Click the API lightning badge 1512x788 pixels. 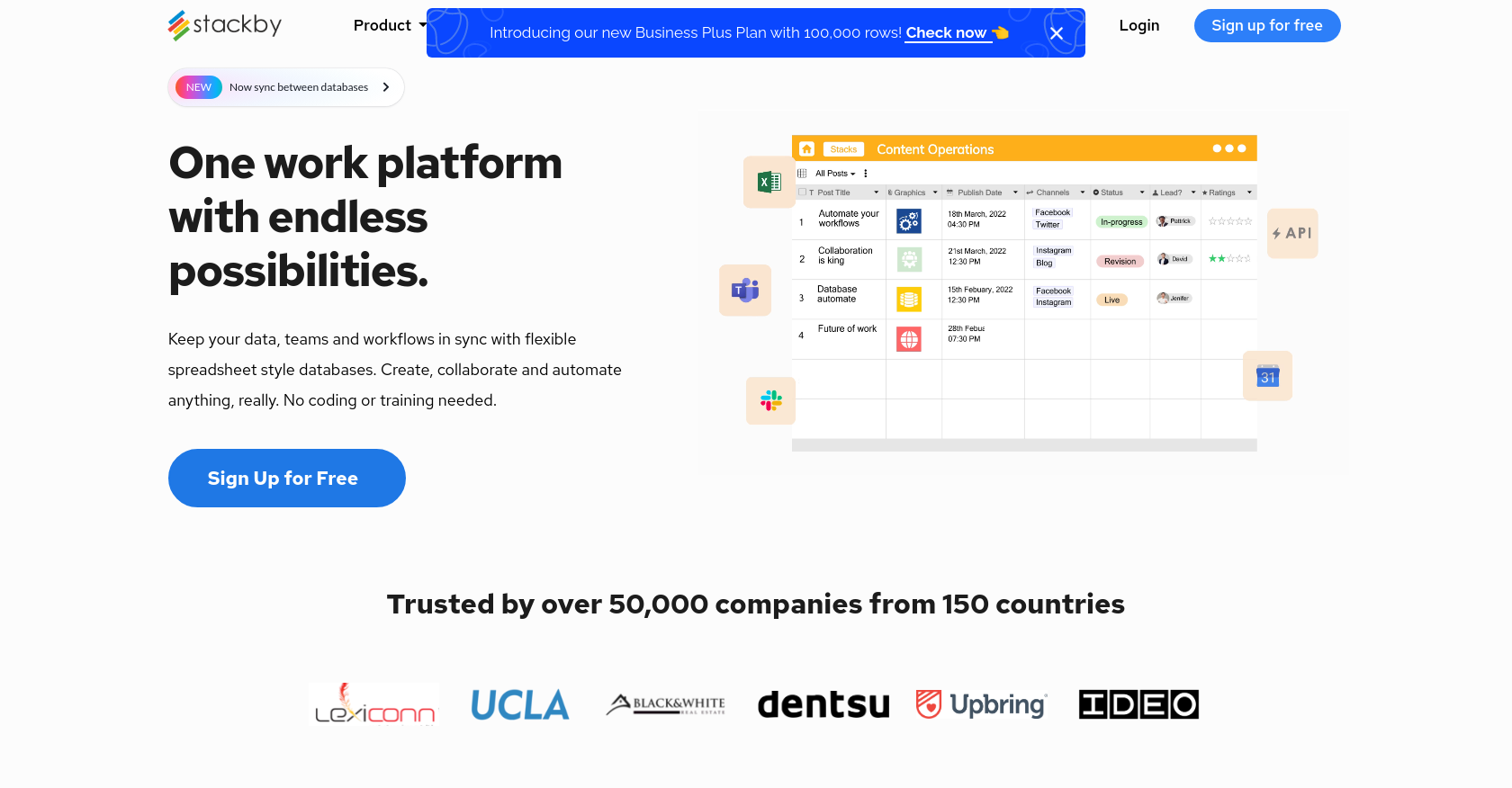(x=1292, y=233)
